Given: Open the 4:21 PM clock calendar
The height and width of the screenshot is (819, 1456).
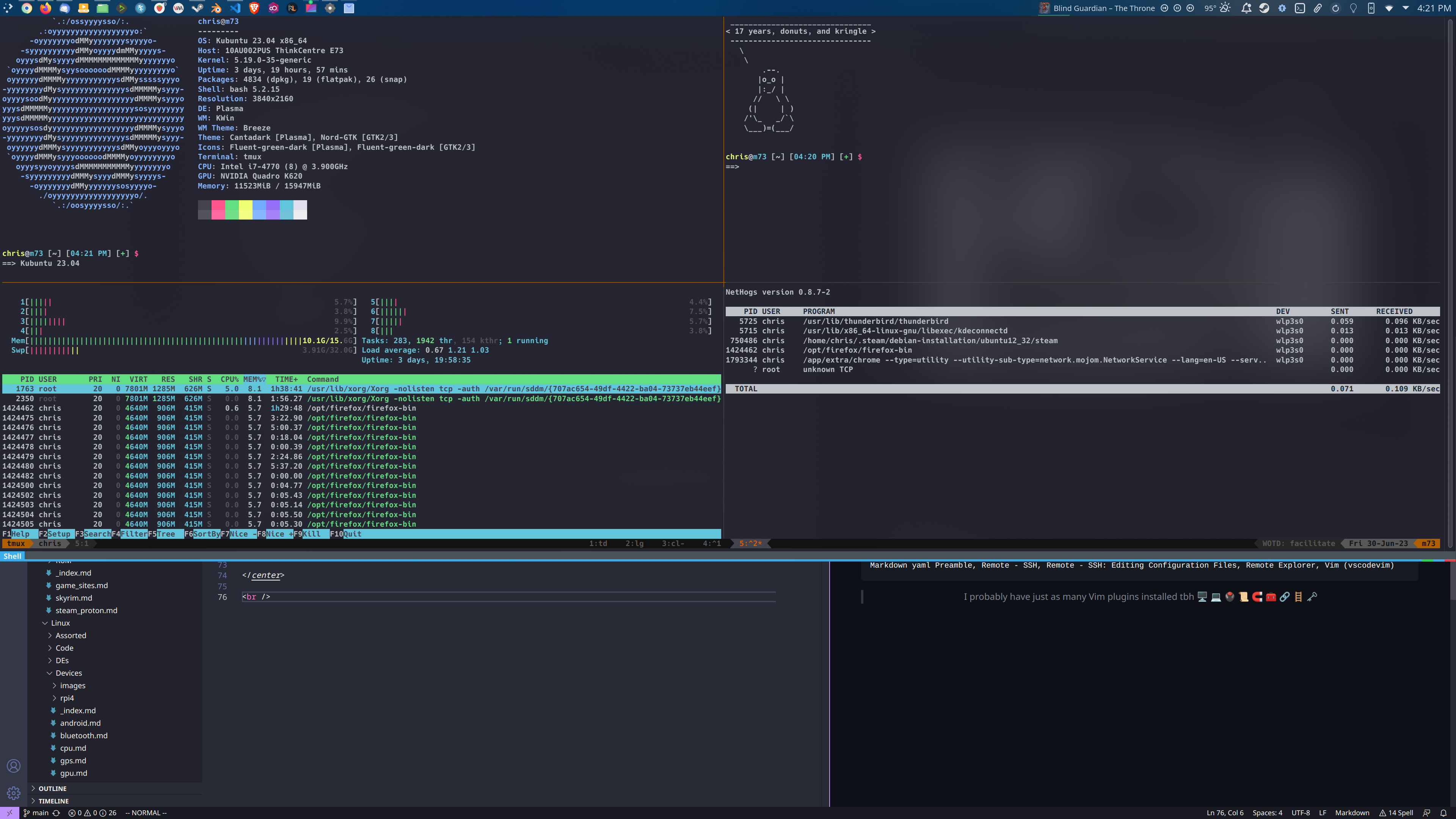Looking at the screenshot, I should (x=1433, y=8).
